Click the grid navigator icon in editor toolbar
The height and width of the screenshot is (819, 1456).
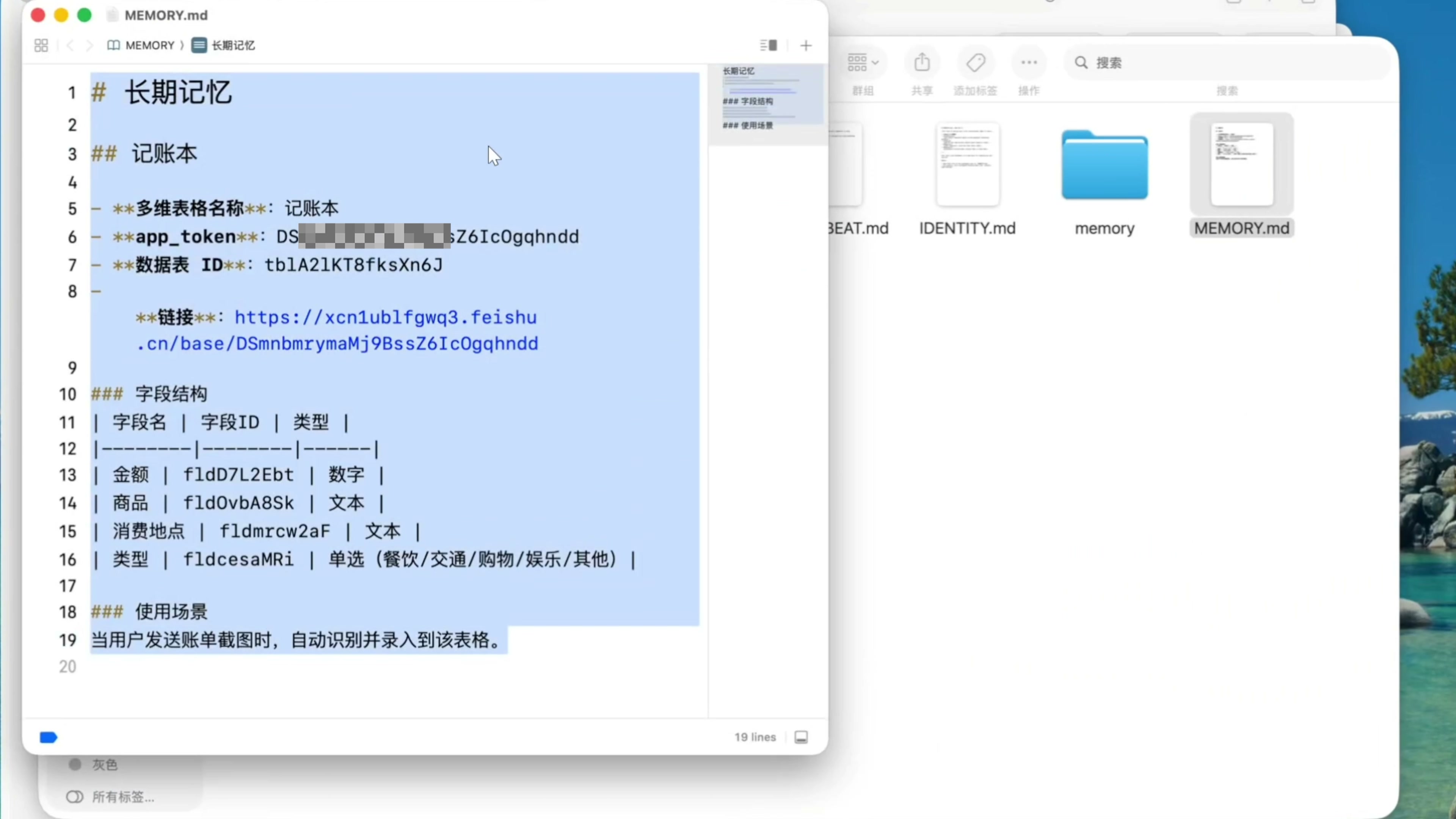tap(41, 45)
